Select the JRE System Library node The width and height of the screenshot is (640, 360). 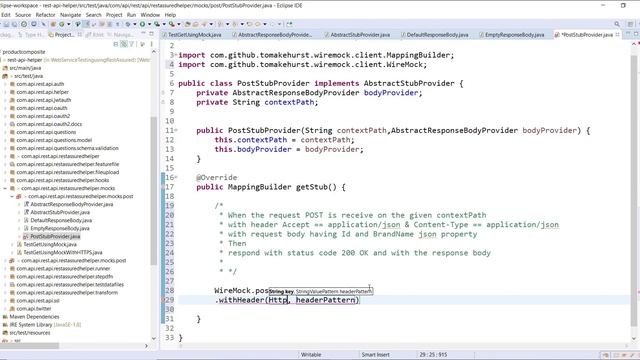[45, 325]
